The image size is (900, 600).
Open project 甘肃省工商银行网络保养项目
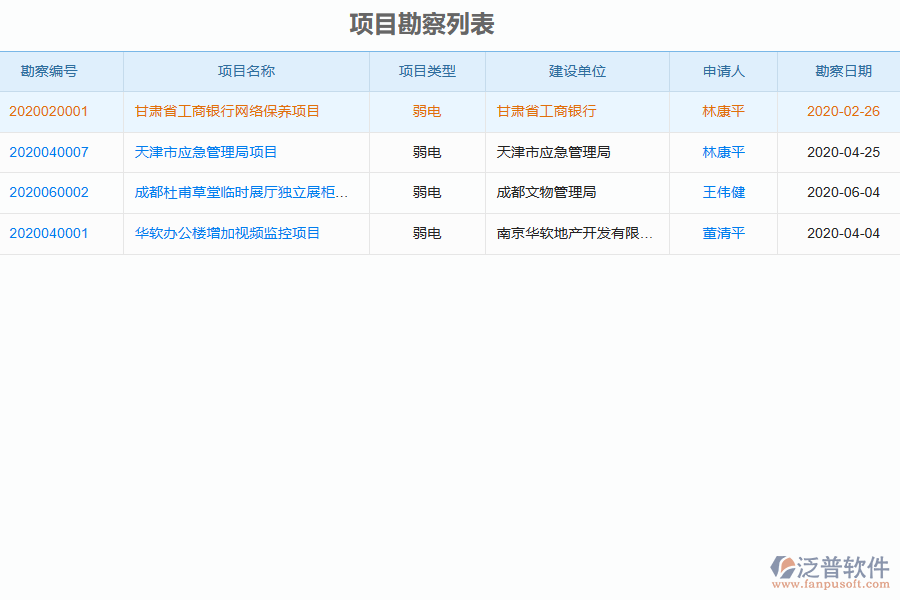225,111
